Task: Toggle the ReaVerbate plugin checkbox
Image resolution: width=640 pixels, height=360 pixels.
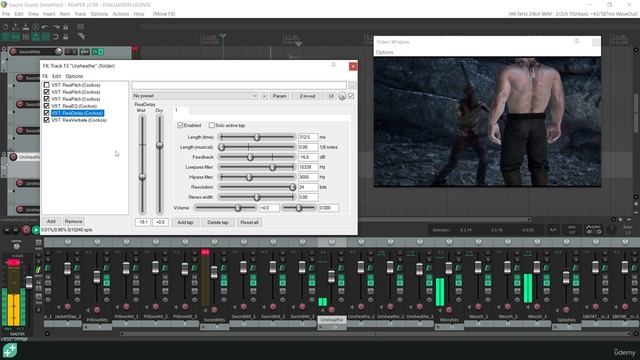Action: click(x=47, y=120)
